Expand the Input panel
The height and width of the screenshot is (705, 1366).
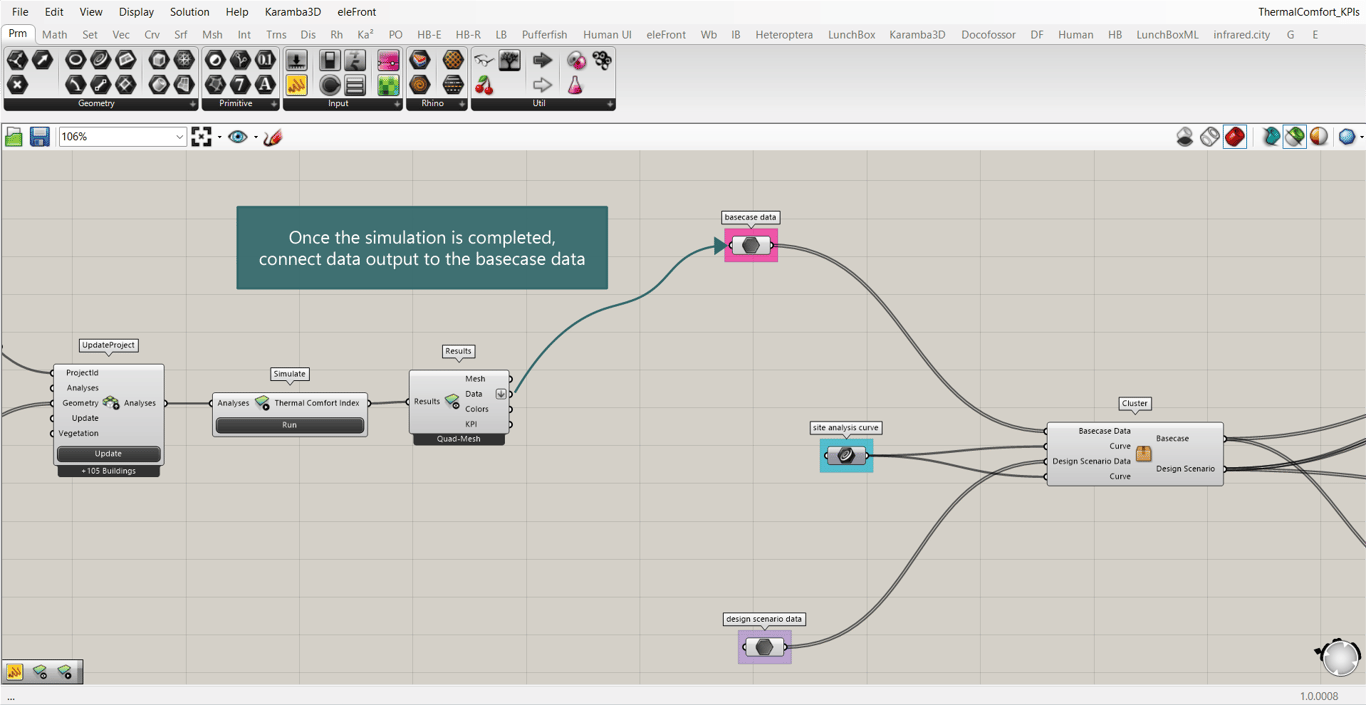(397, 104)
